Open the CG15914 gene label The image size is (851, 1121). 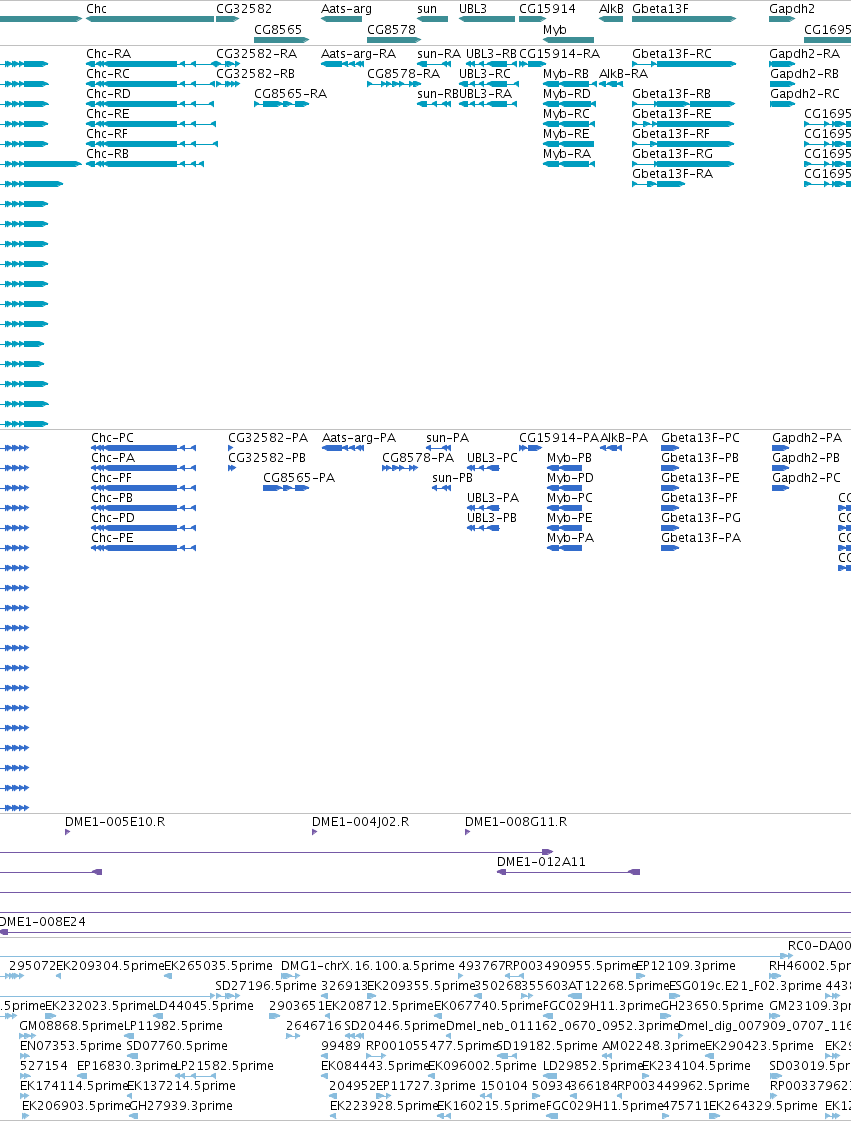pos(547,9)
